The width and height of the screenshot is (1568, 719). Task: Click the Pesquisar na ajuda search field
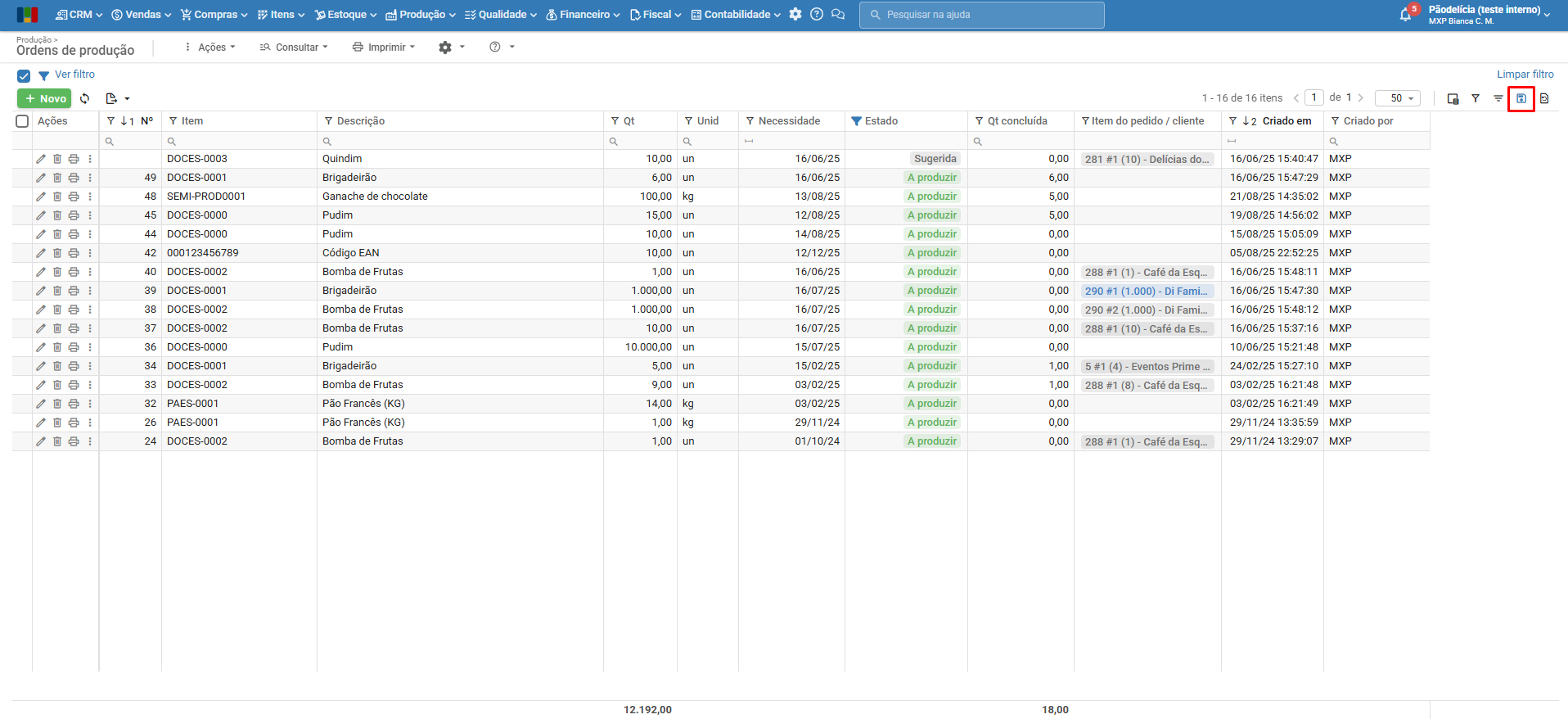tap(981, 15)
